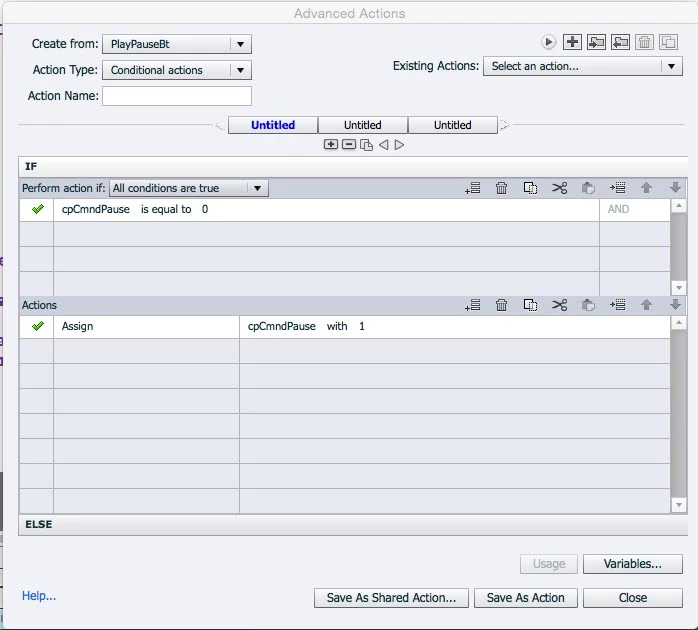This screenshot has width=698, height=630.
Task: Click the IF section header
Action: tap(353, 167)
